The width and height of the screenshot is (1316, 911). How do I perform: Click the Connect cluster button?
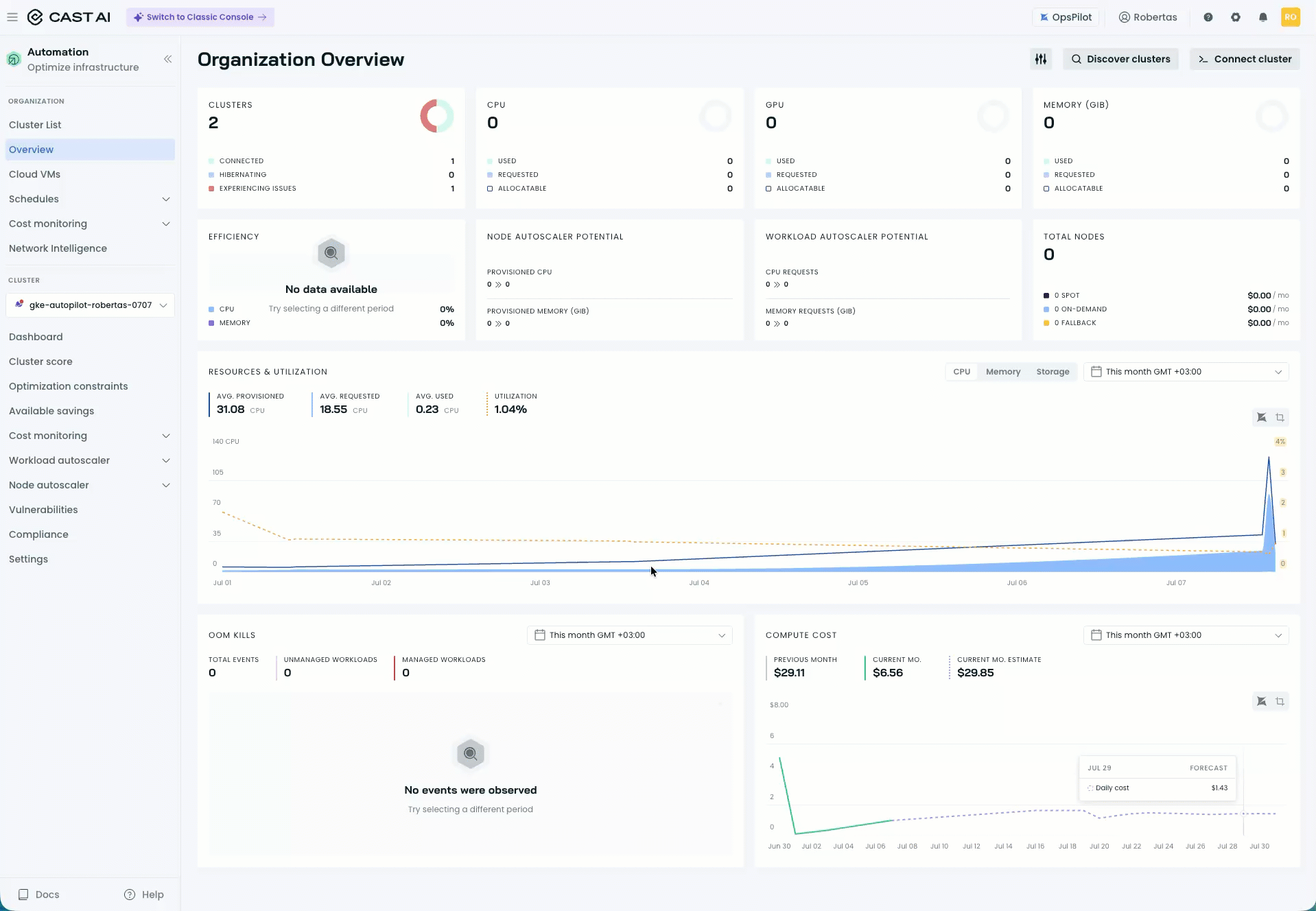coord(1245,59)
